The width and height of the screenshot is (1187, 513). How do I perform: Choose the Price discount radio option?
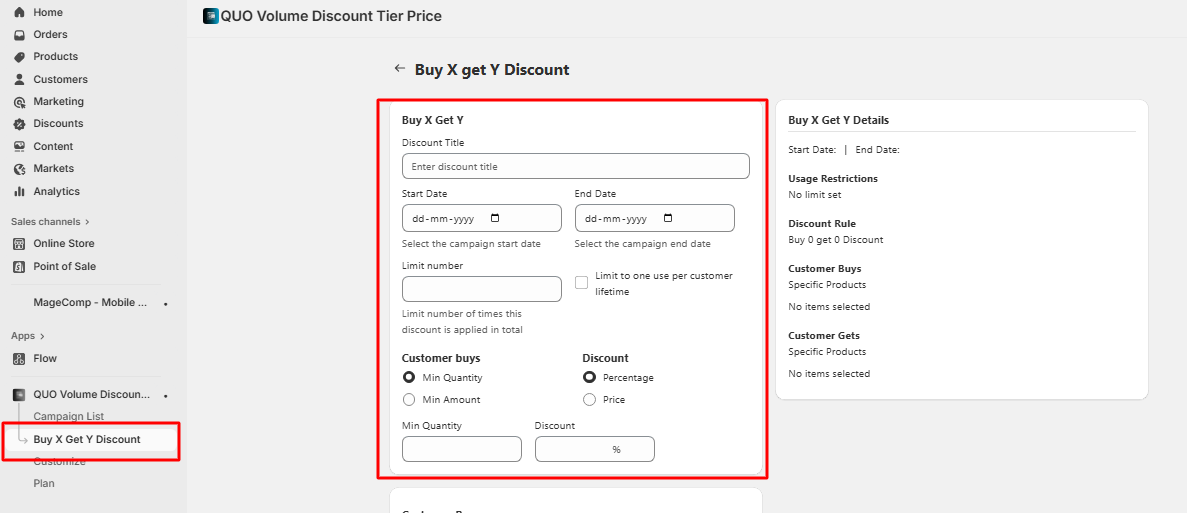coord(589,400)
